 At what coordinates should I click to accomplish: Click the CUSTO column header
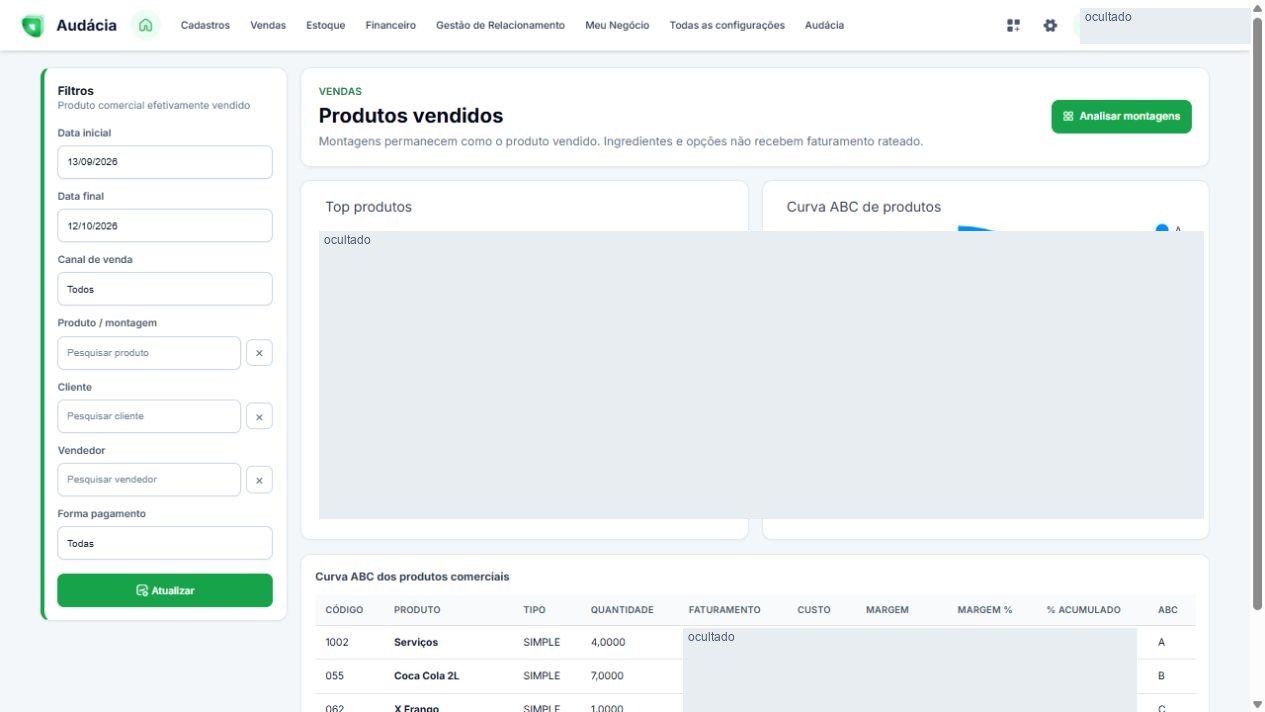coord(814,610)
